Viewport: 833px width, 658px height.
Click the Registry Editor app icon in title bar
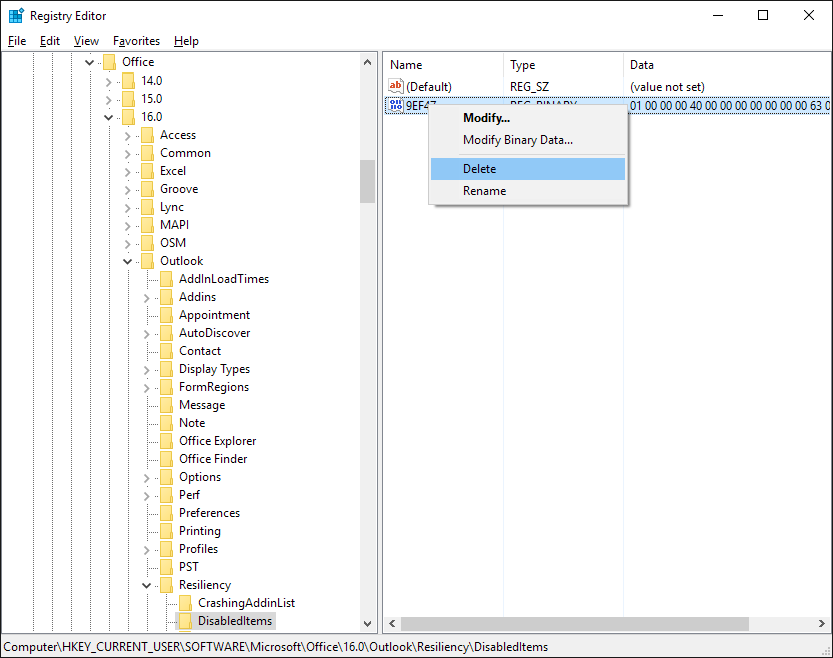click(x=16, y=15)
